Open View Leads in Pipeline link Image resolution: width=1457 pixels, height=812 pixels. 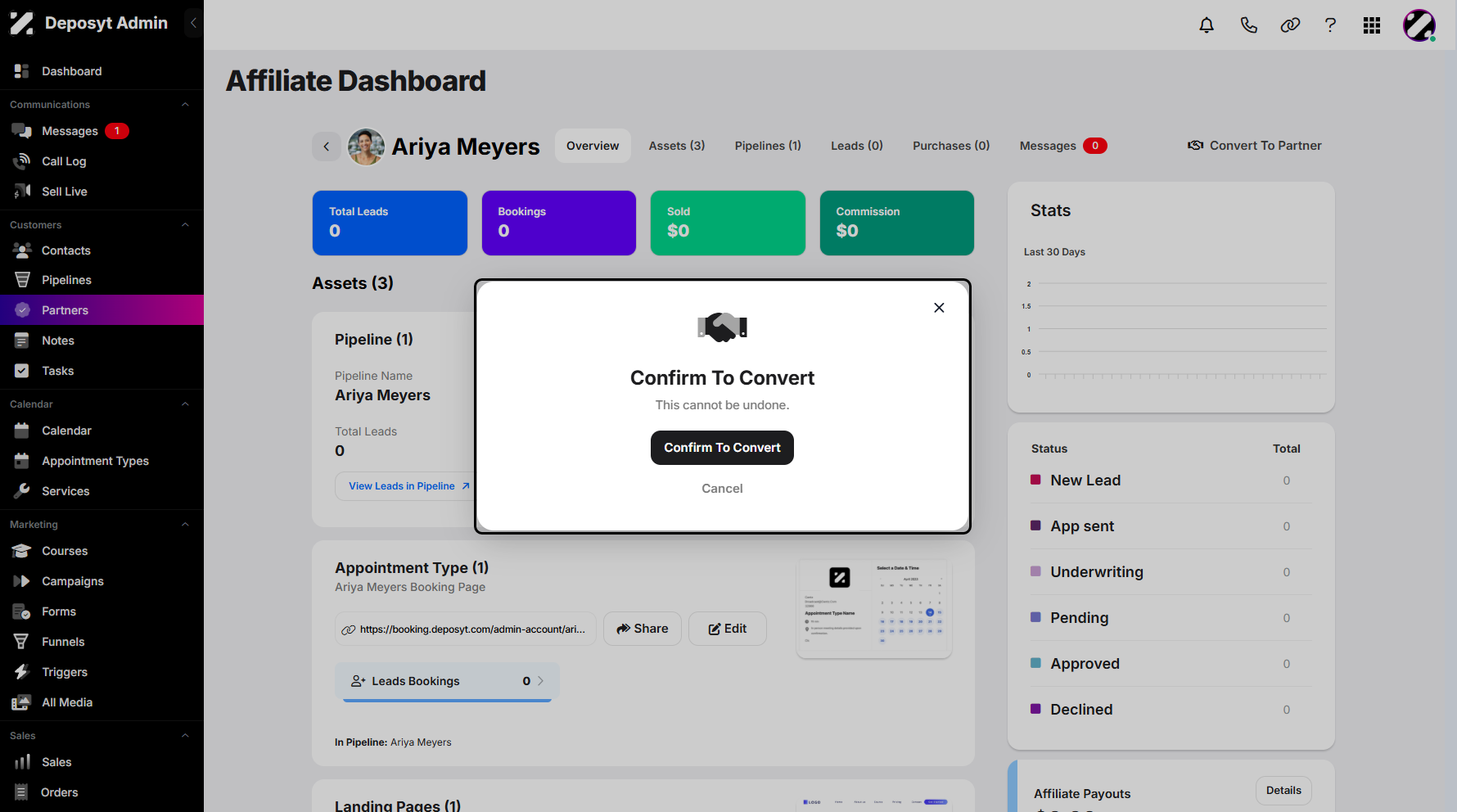click(409, 486)
